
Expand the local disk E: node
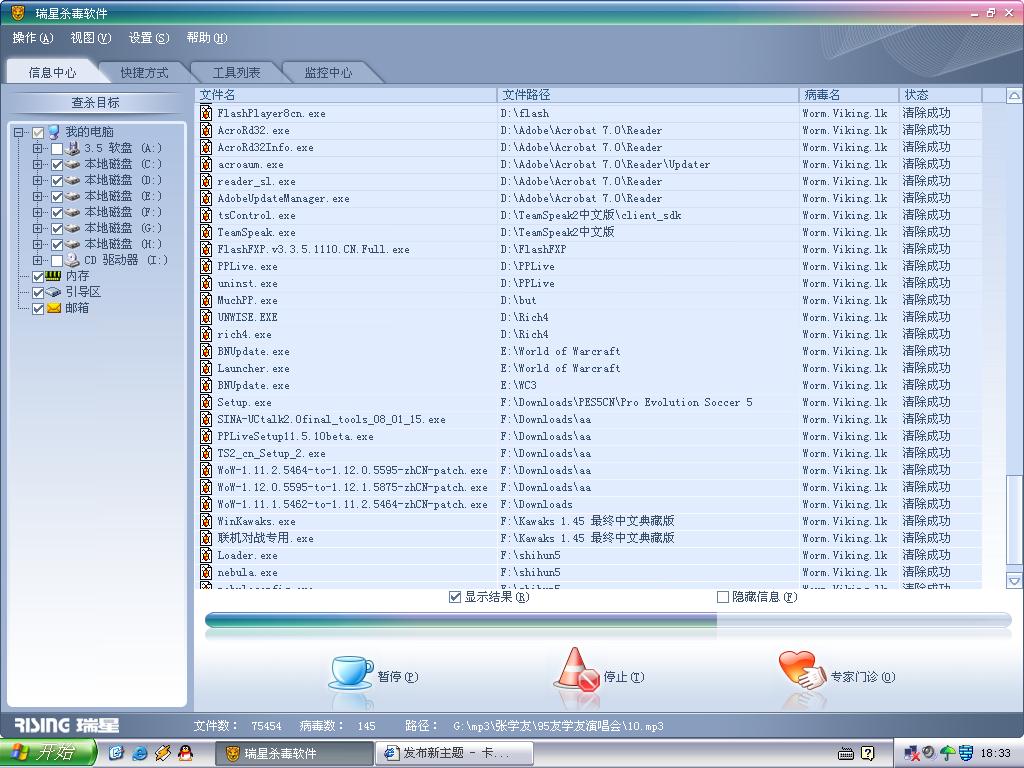pos(37,197)
